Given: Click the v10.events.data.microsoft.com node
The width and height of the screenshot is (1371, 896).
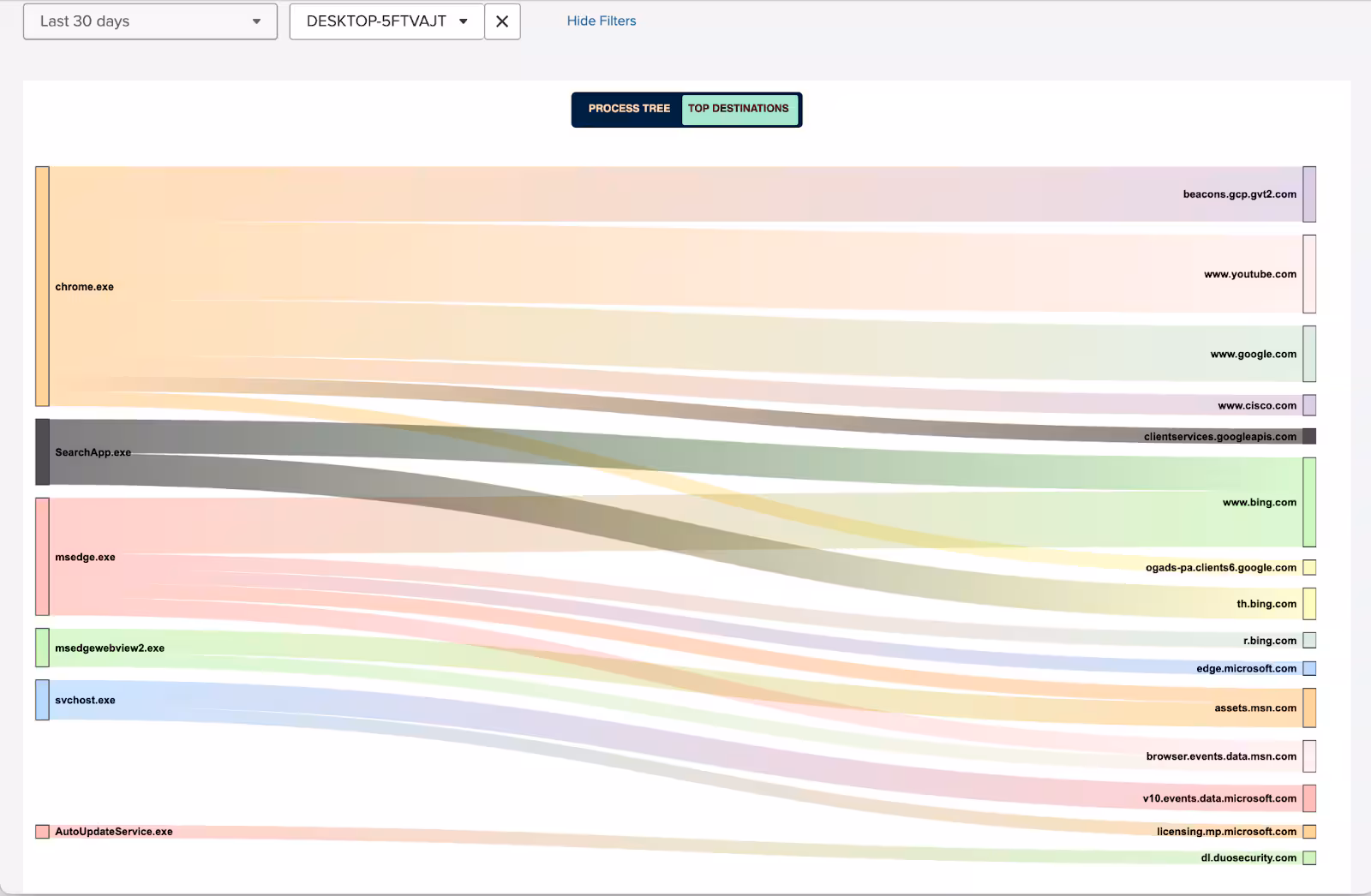Looking at the screenshot, I should pos(1309,798).
